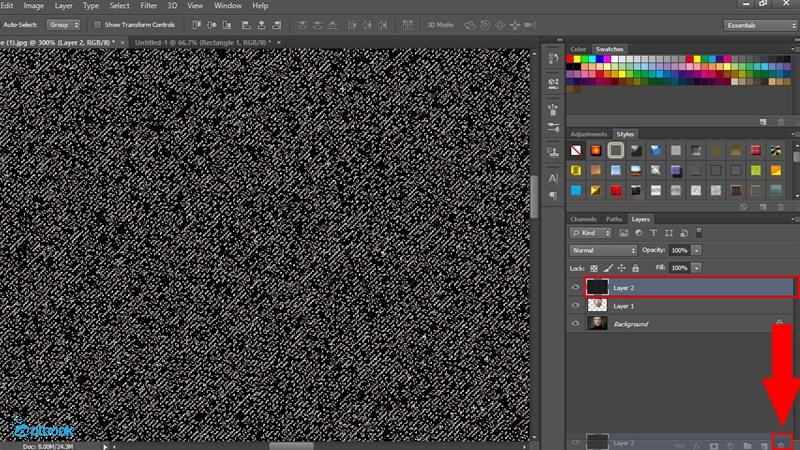Close the Untitled-1 document tab

279,42
